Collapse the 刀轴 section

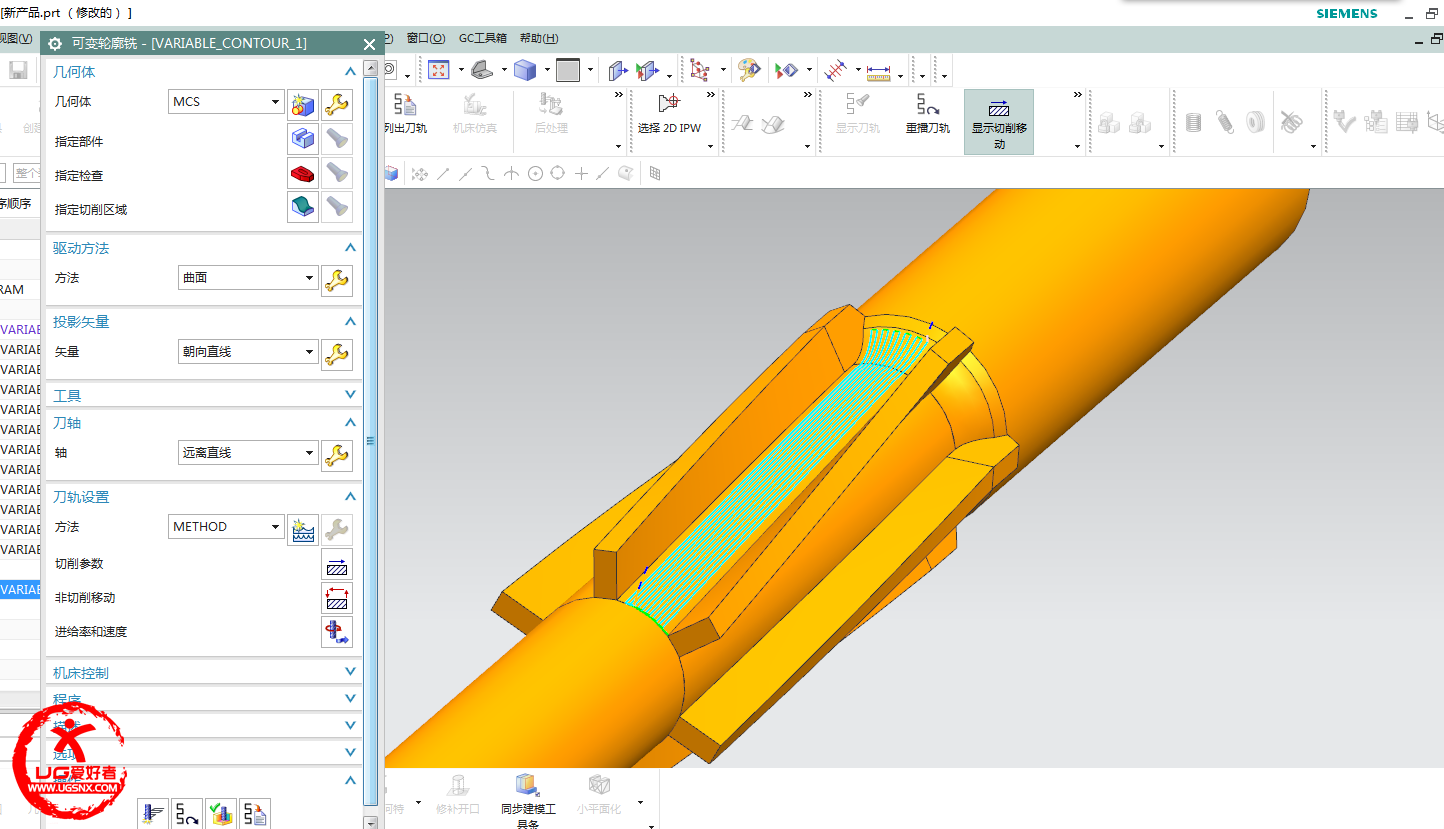[x=350, y=423]
